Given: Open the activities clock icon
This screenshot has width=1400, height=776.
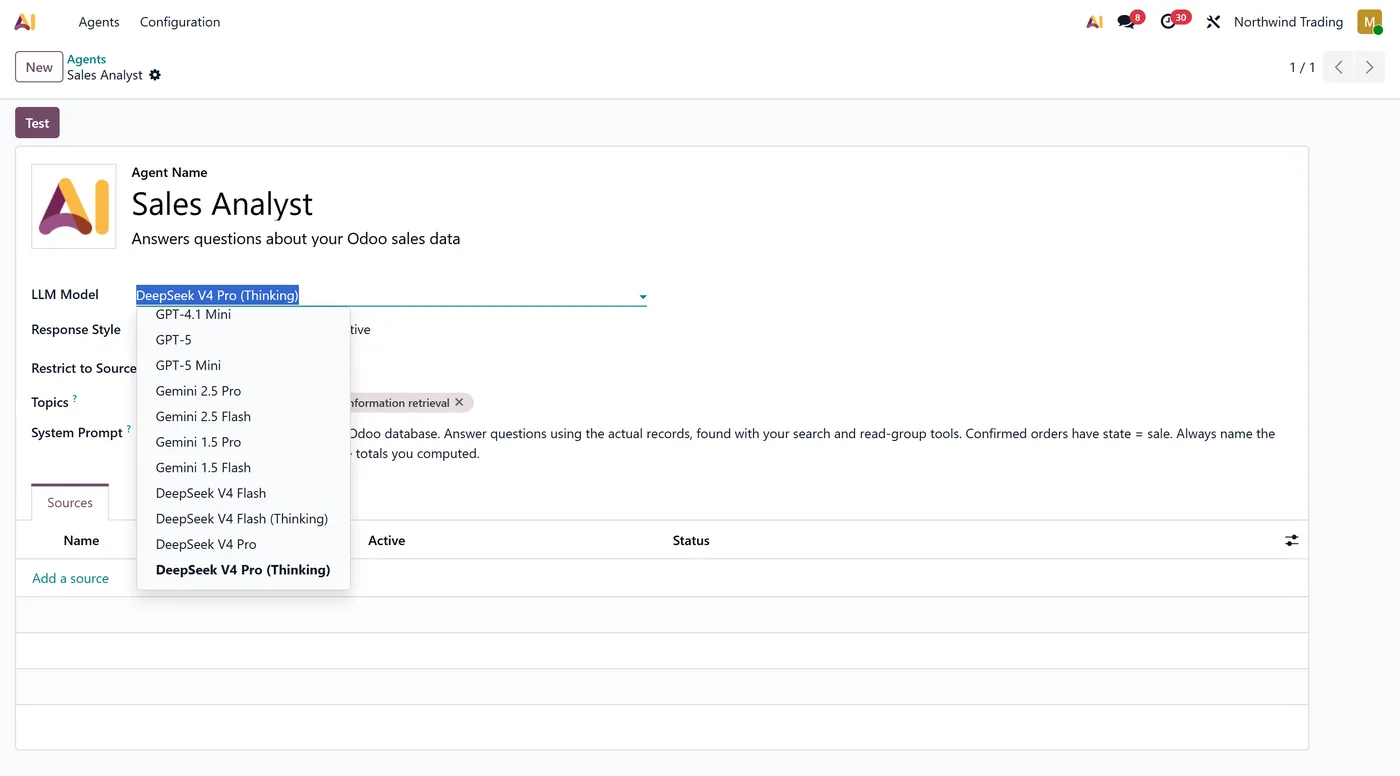Looking at the screenshot, I should coord(1168,22).
